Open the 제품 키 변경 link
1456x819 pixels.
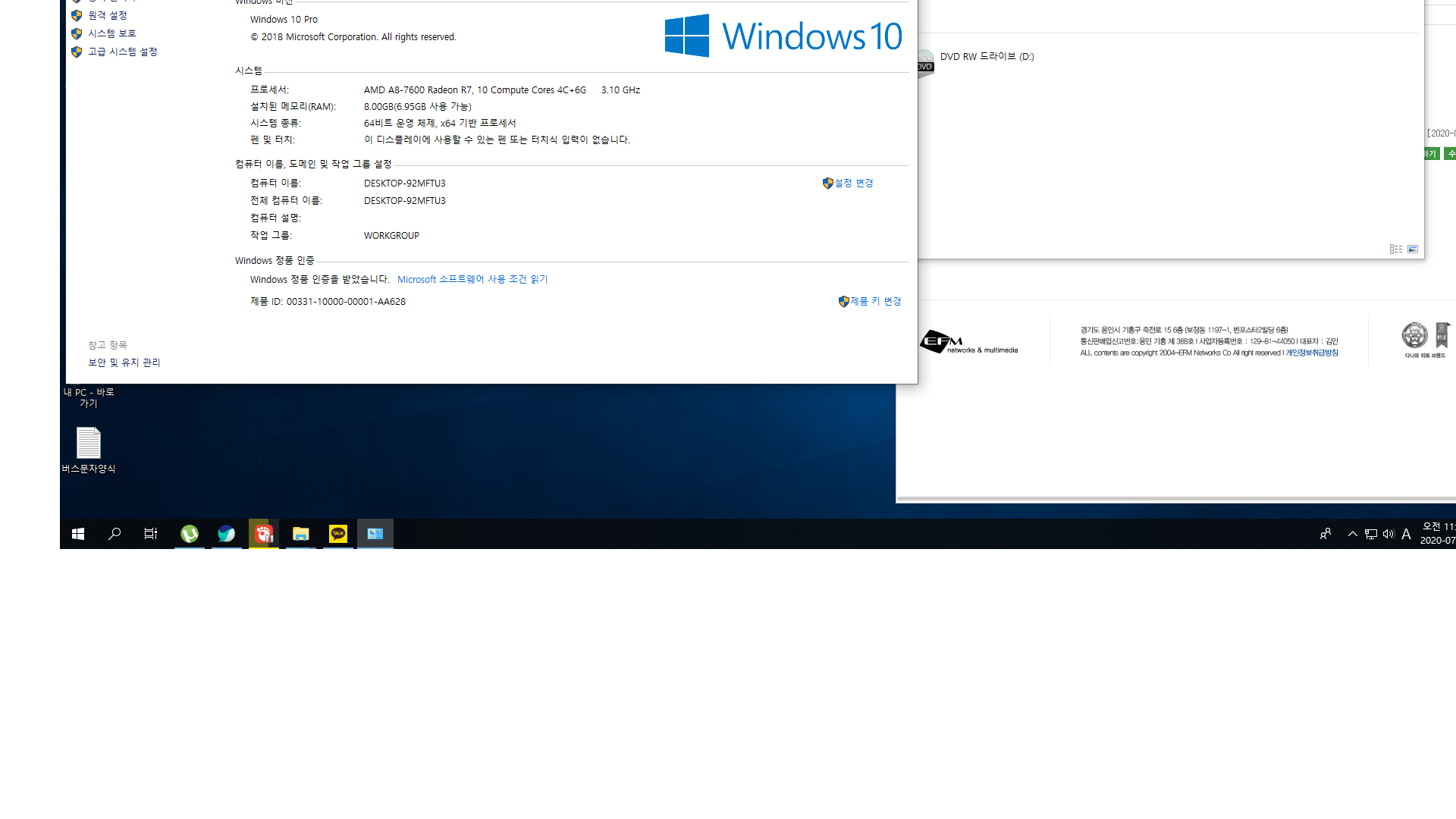(876, 301)
